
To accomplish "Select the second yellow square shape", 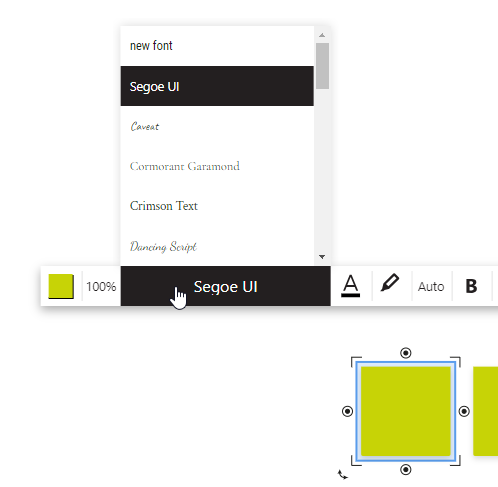I will [x=486, y=411].
